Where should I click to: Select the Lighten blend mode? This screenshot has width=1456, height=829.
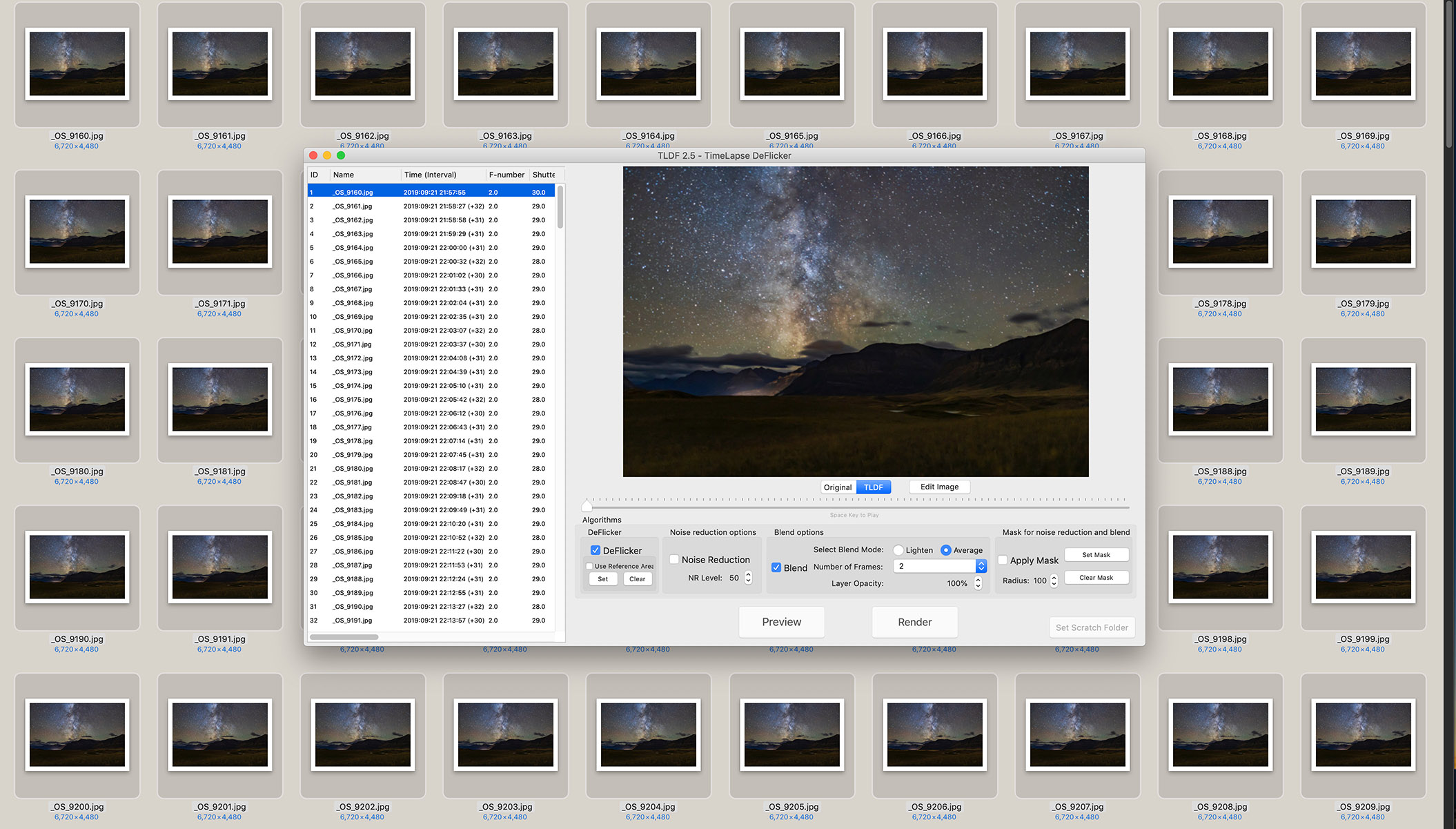point(898,550)
